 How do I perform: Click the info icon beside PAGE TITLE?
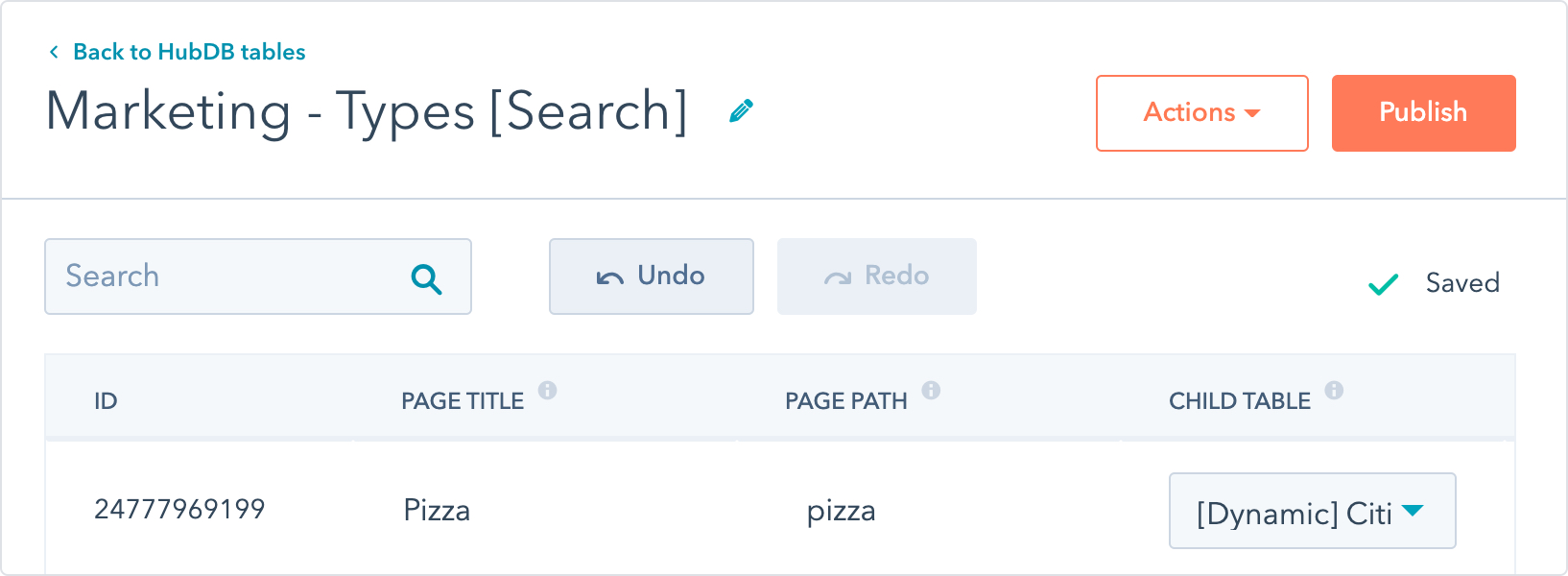pos(547,390)
